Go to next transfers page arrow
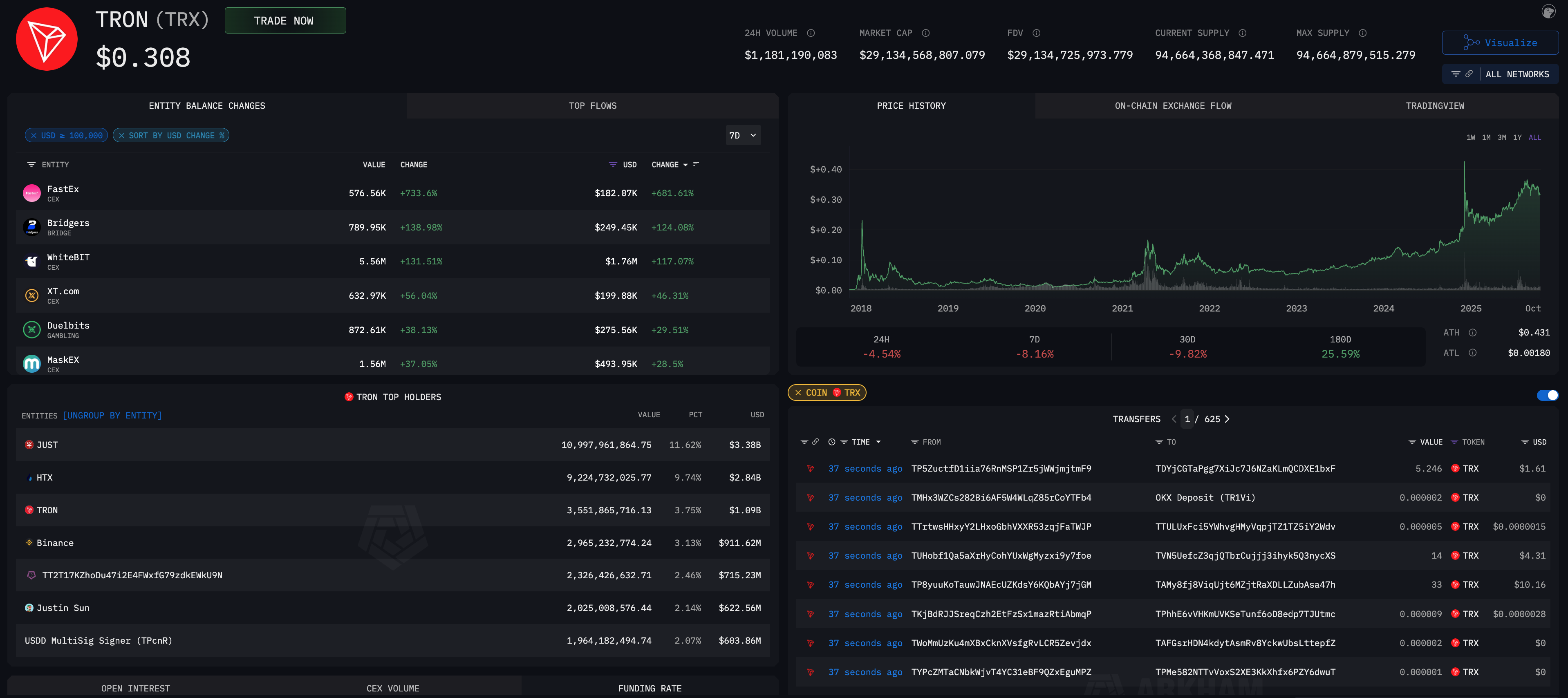 coord(1227,419)
